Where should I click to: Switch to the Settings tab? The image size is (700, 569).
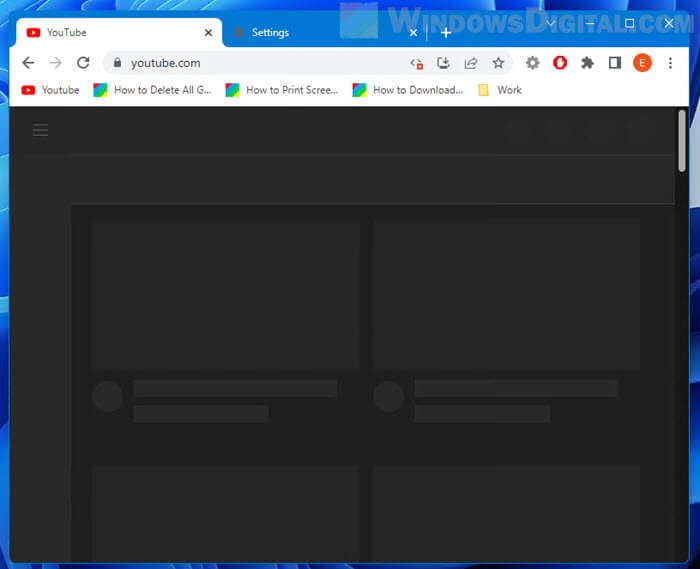point(310,33)
